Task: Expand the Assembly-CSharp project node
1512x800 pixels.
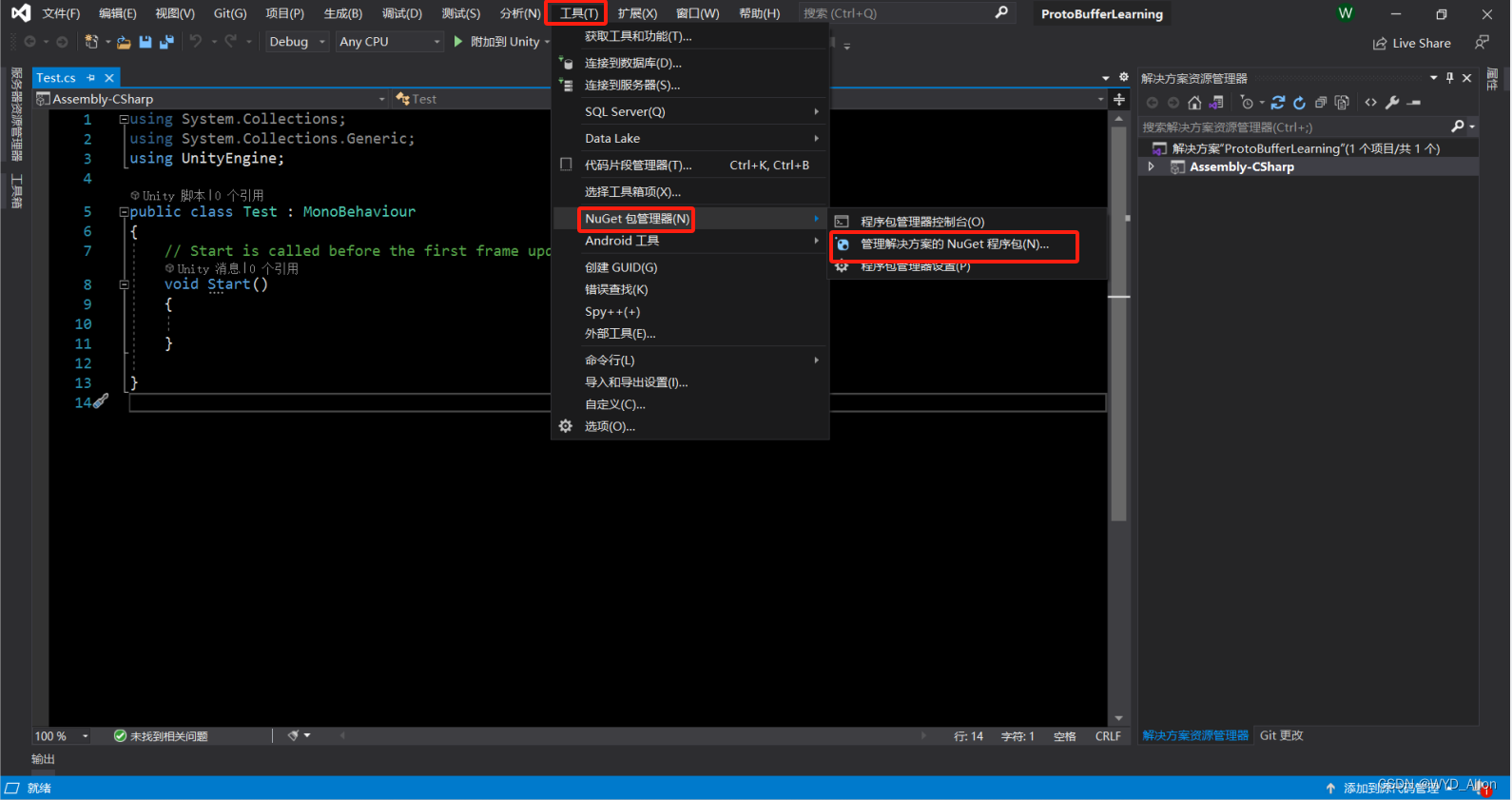Action: tap(1151, 166)
